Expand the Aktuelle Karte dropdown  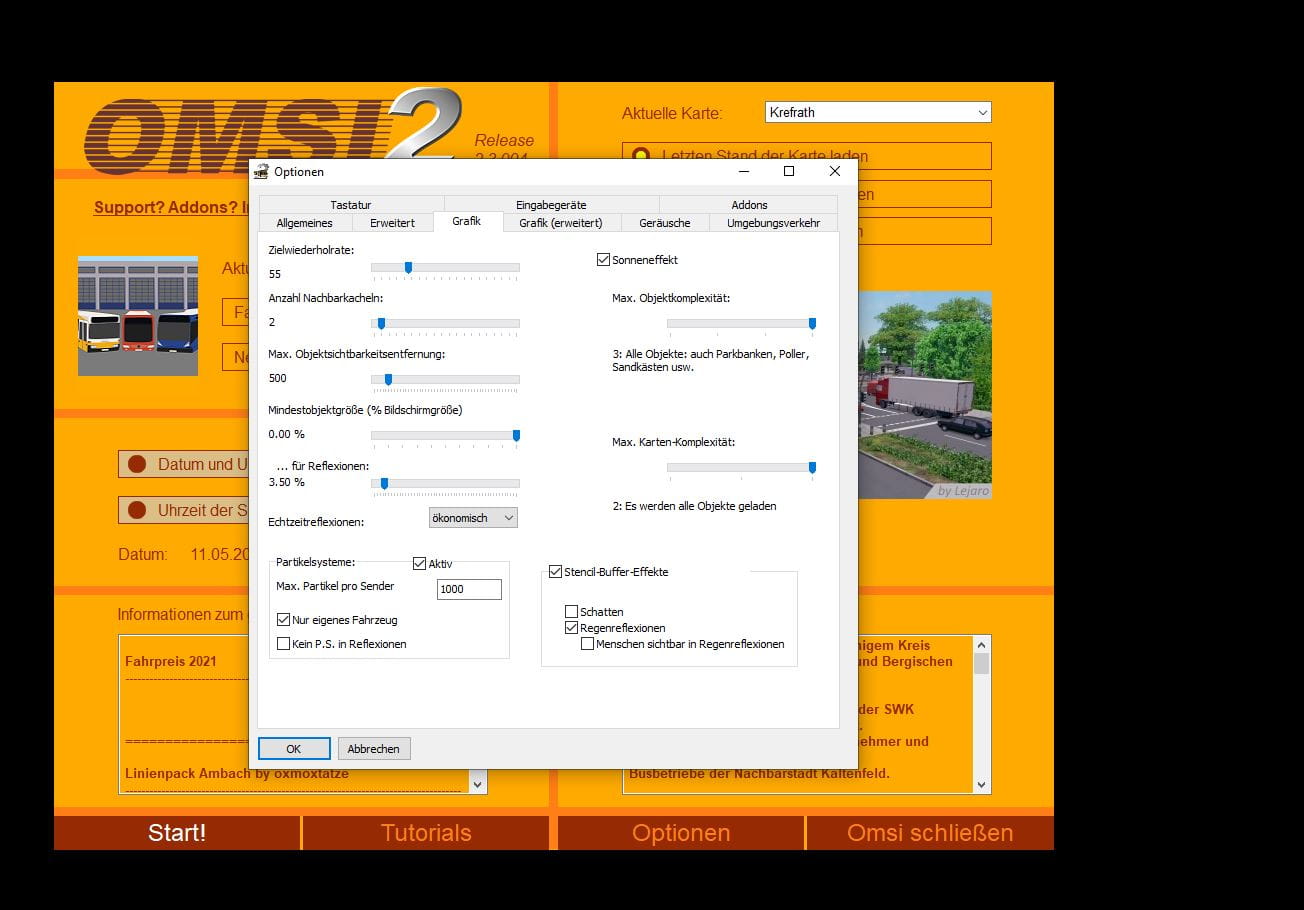[878, 113]
